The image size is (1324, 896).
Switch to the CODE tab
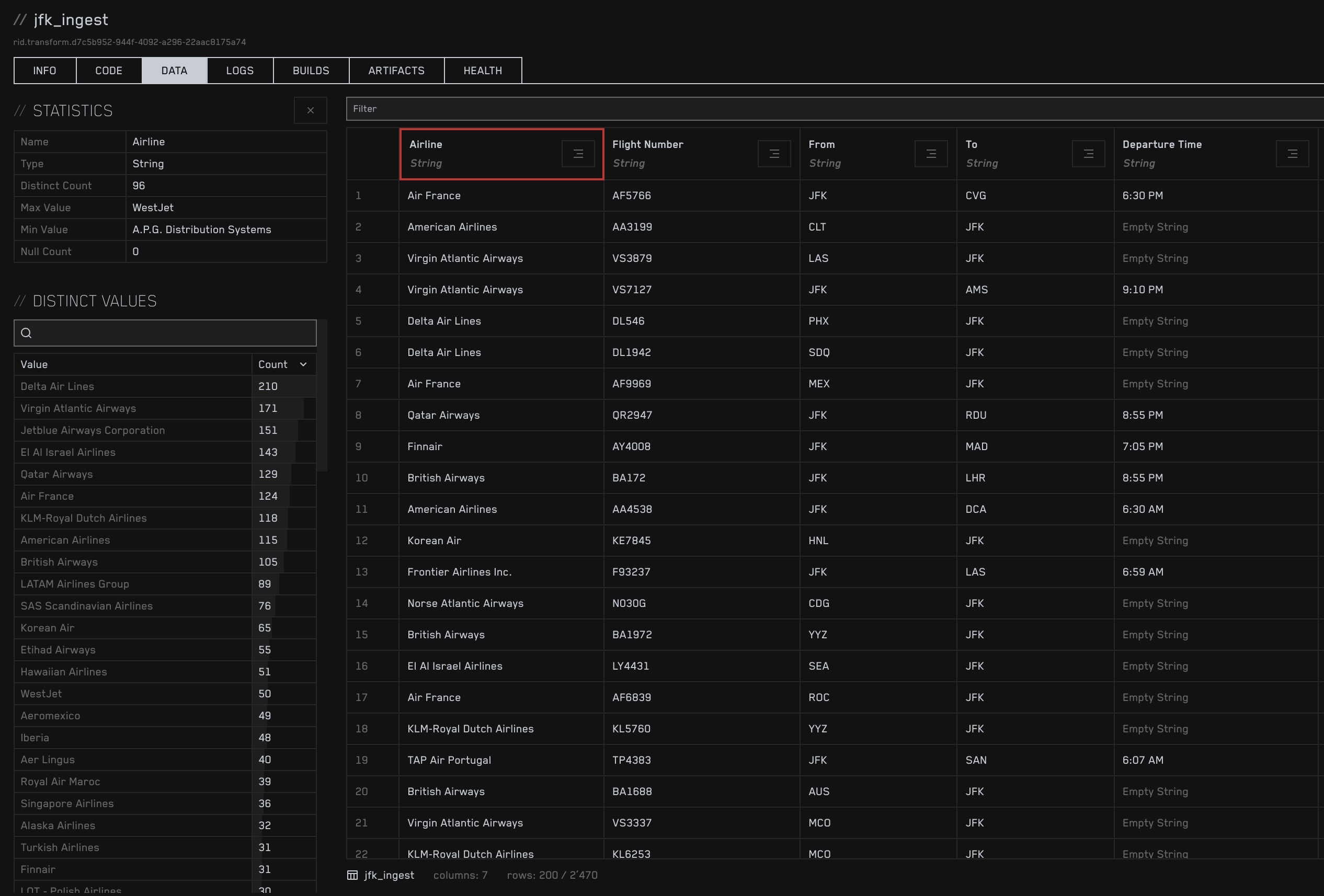109,71
